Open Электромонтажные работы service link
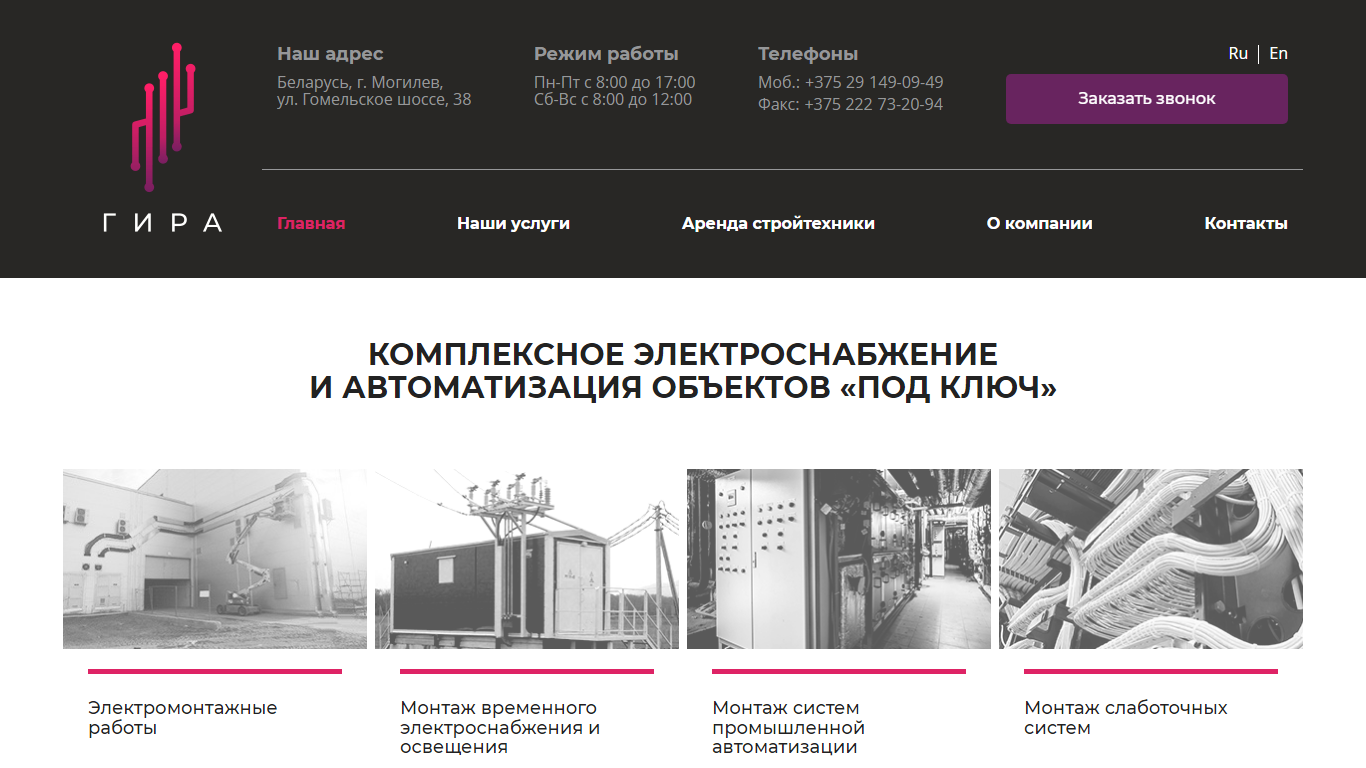The image size is (1366, 768). 183,718
